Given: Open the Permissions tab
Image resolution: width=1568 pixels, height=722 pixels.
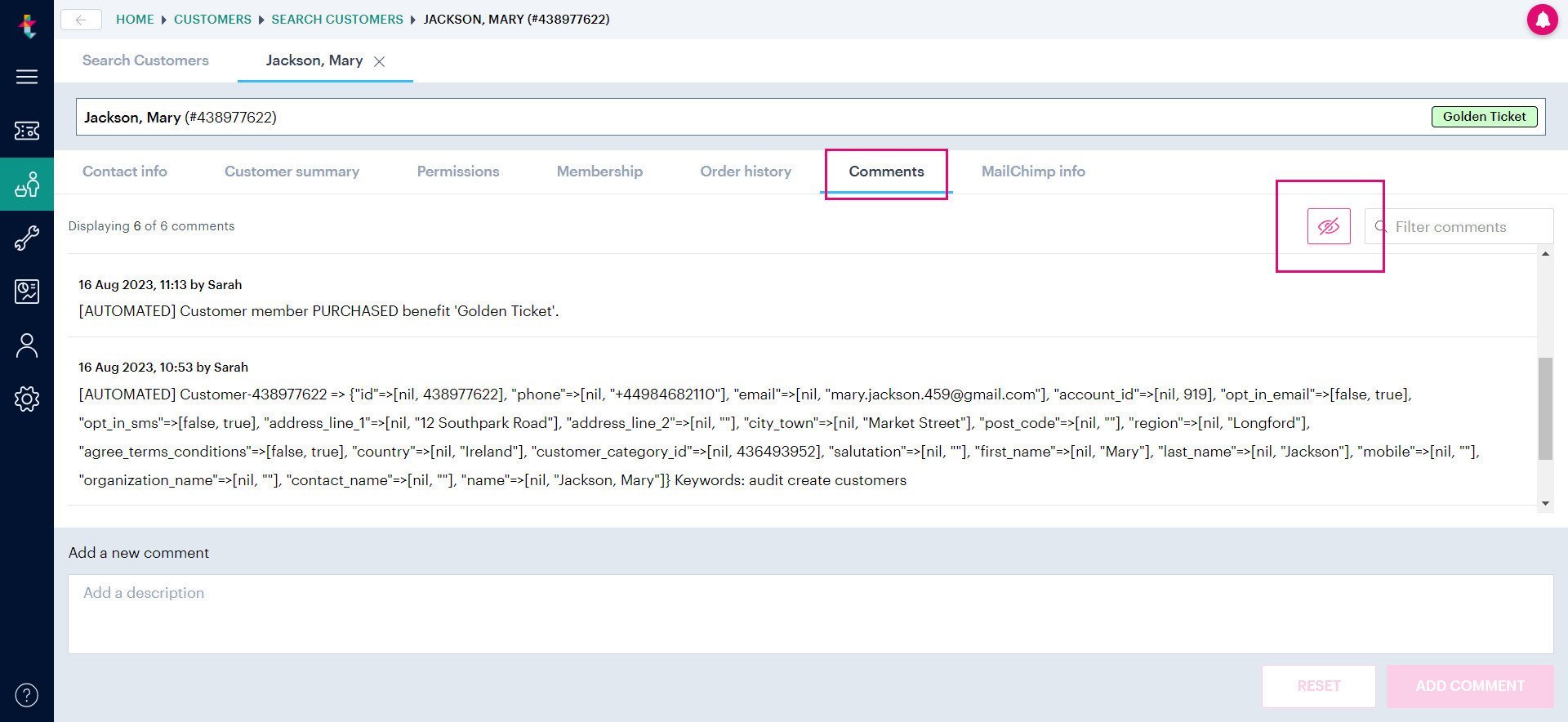Looking at the screenshot, I should pos(458,172).
